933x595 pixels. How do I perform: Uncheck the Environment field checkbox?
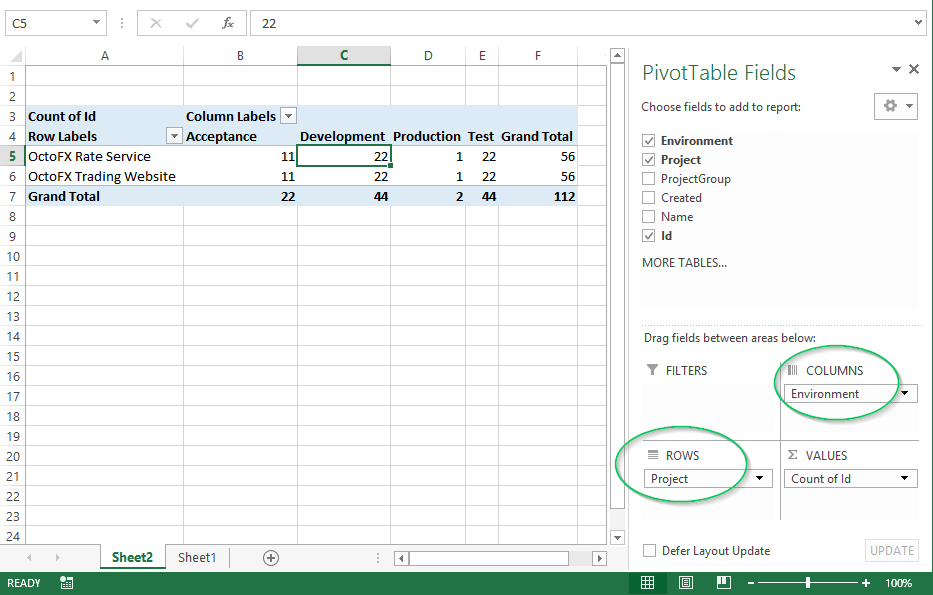click(649, 141)
